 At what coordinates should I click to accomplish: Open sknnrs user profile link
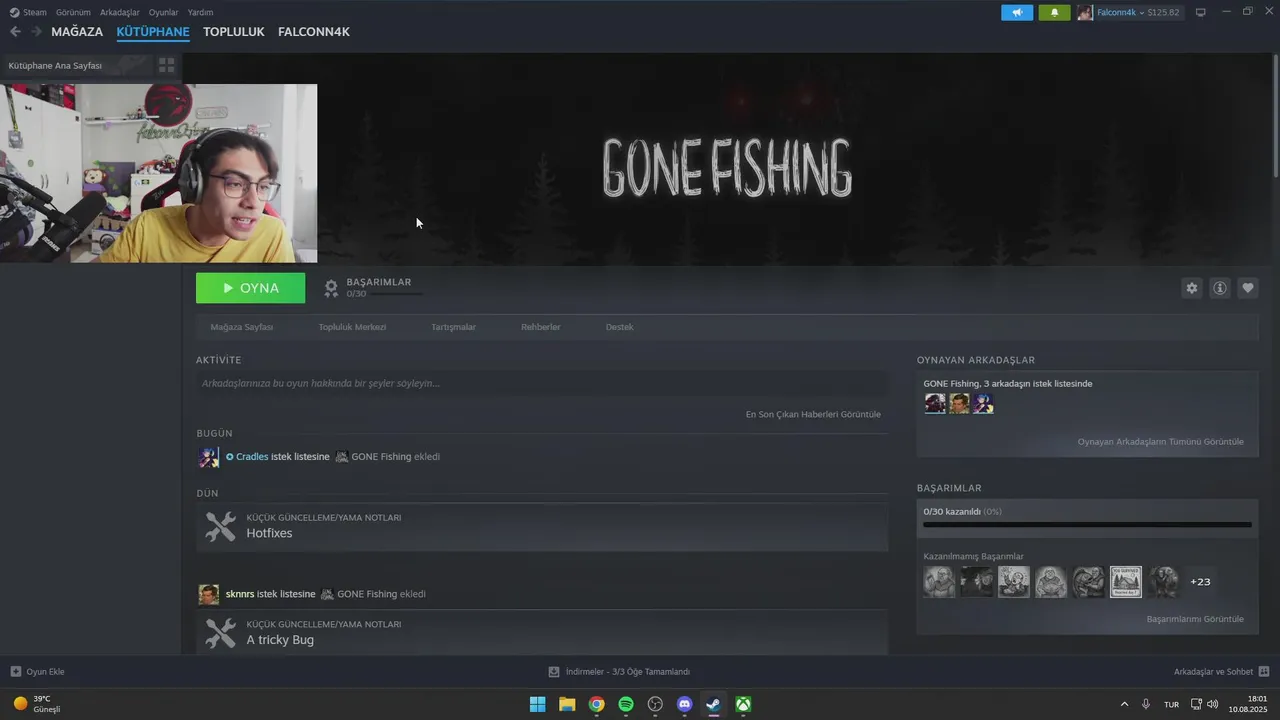pos(240,594)
